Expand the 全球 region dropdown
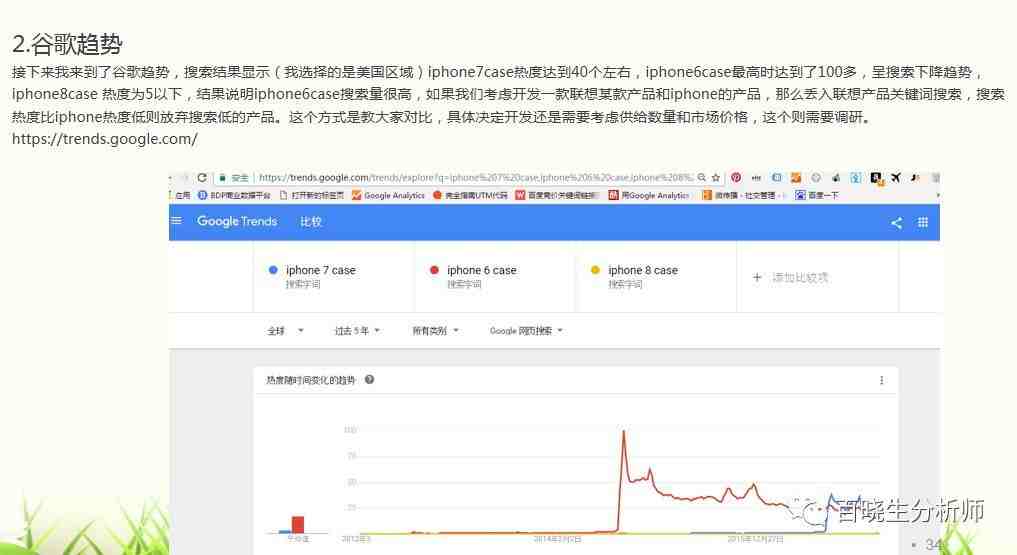 (285, 331)
